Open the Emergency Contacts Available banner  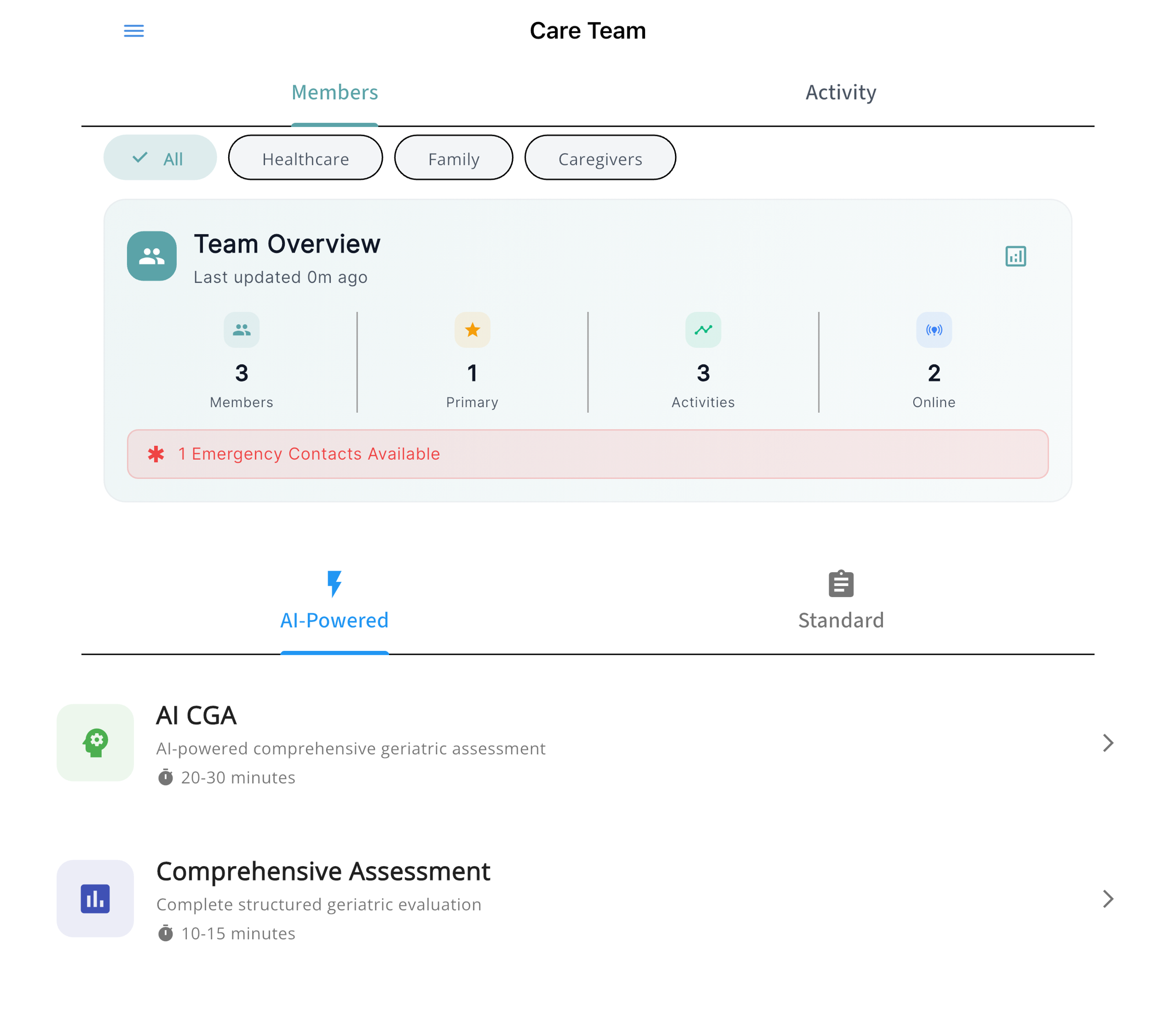(588, 454)
